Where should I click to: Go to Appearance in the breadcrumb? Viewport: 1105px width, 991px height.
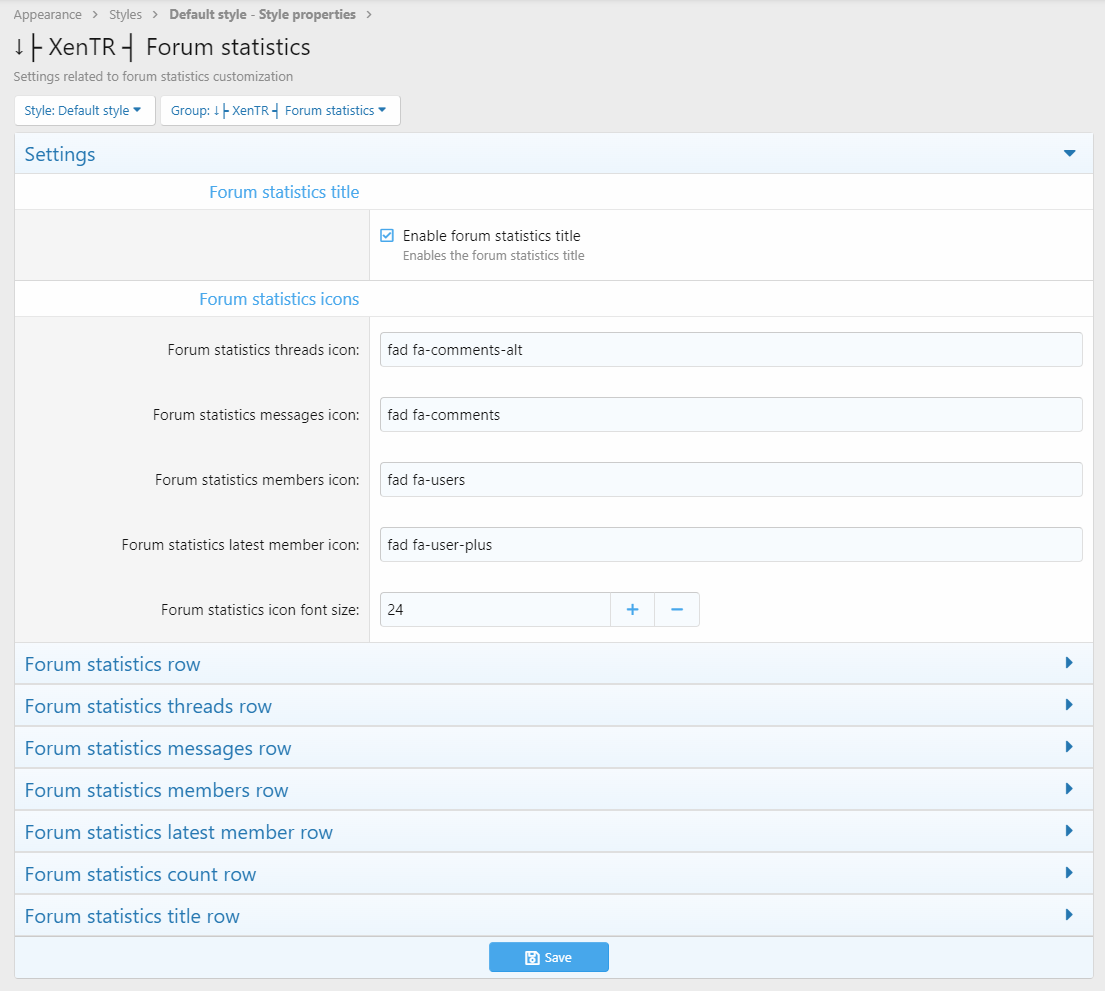[x=47, y=15]
